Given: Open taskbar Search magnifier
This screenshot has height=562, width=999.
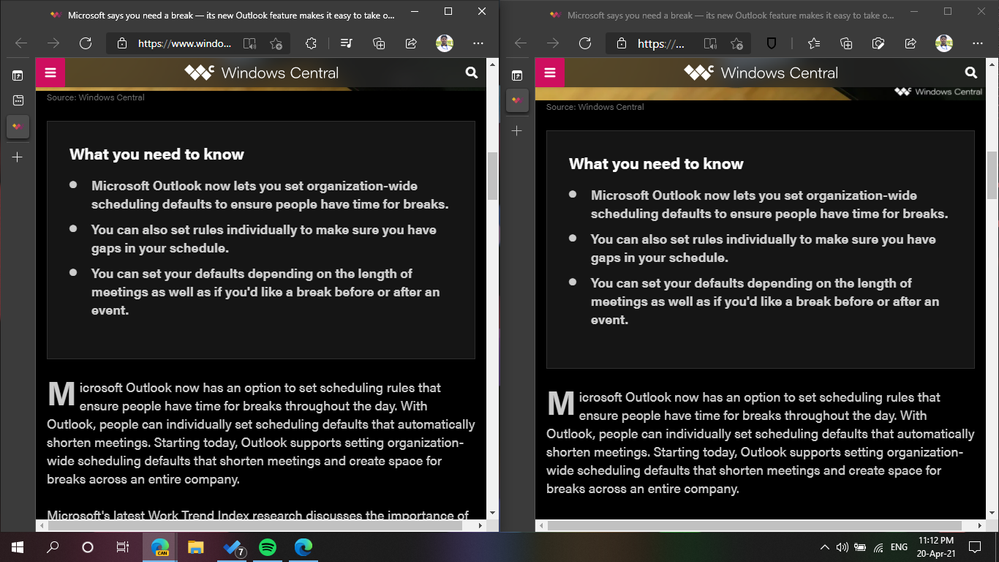Looking at the screenshot, I should [x=53, y=547].
